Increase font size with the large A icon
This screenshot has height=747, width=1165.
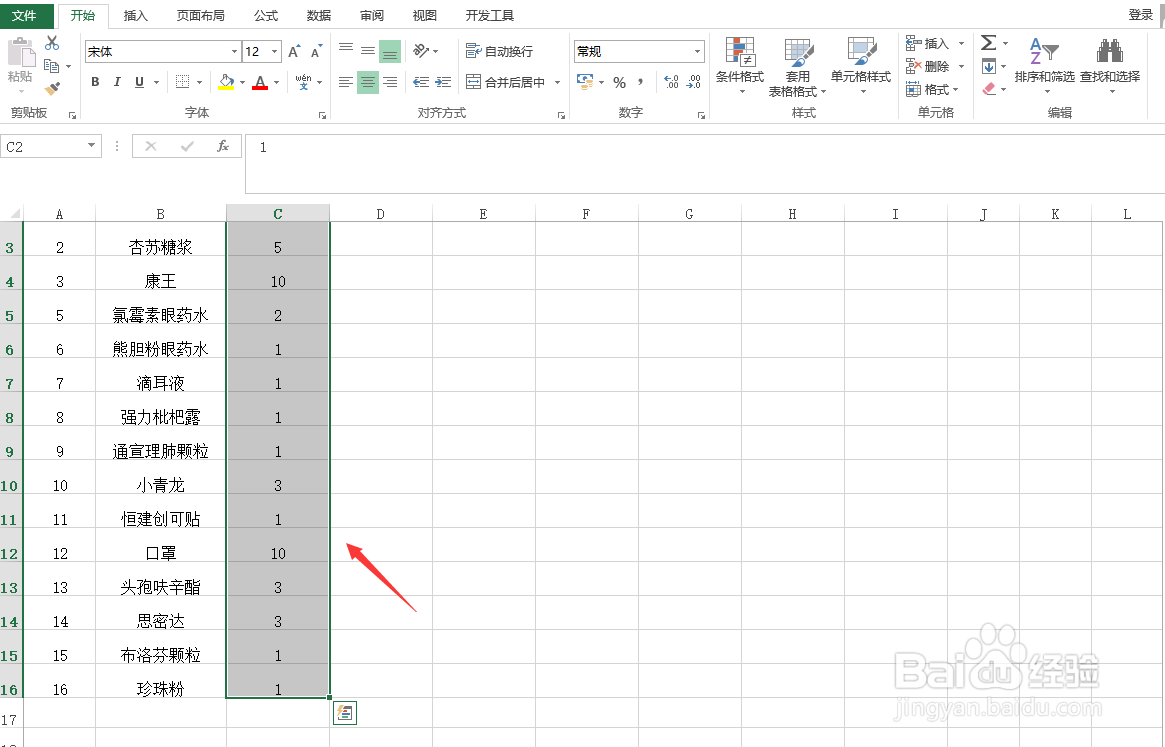[x=294, y=51]
